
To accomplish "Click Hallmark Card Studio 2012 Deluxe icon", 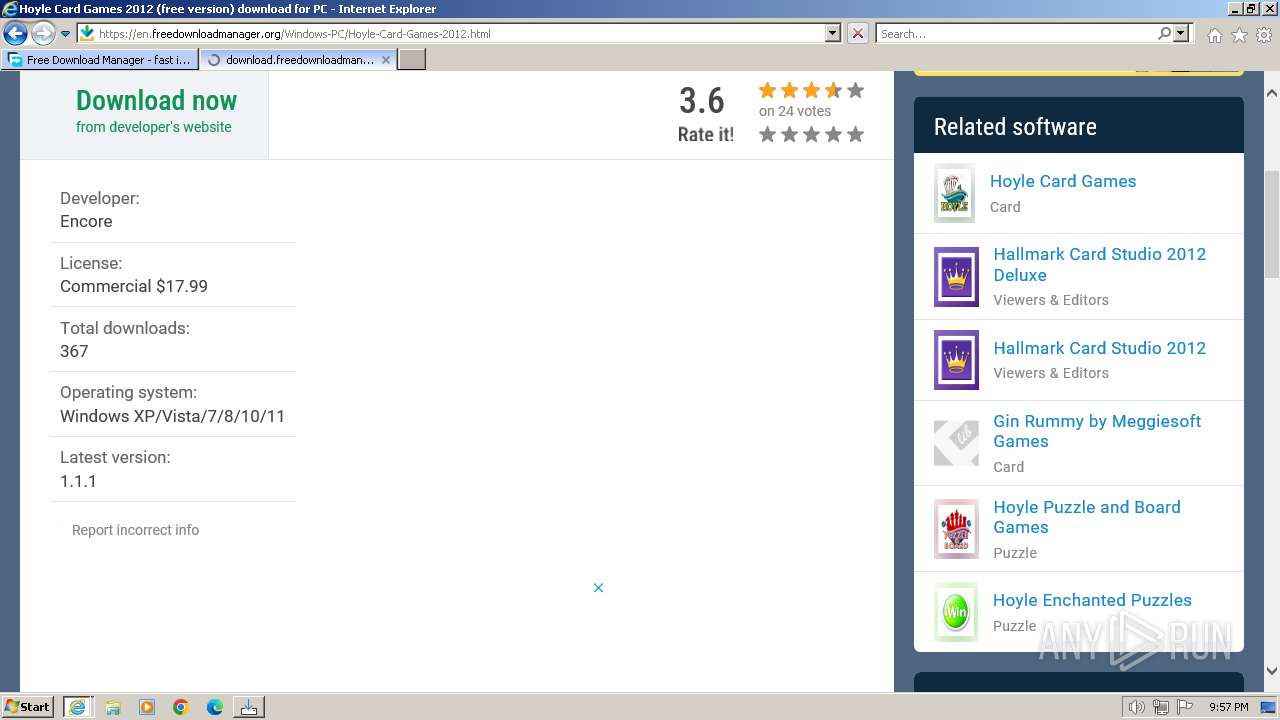I will [x=956, y=277].
